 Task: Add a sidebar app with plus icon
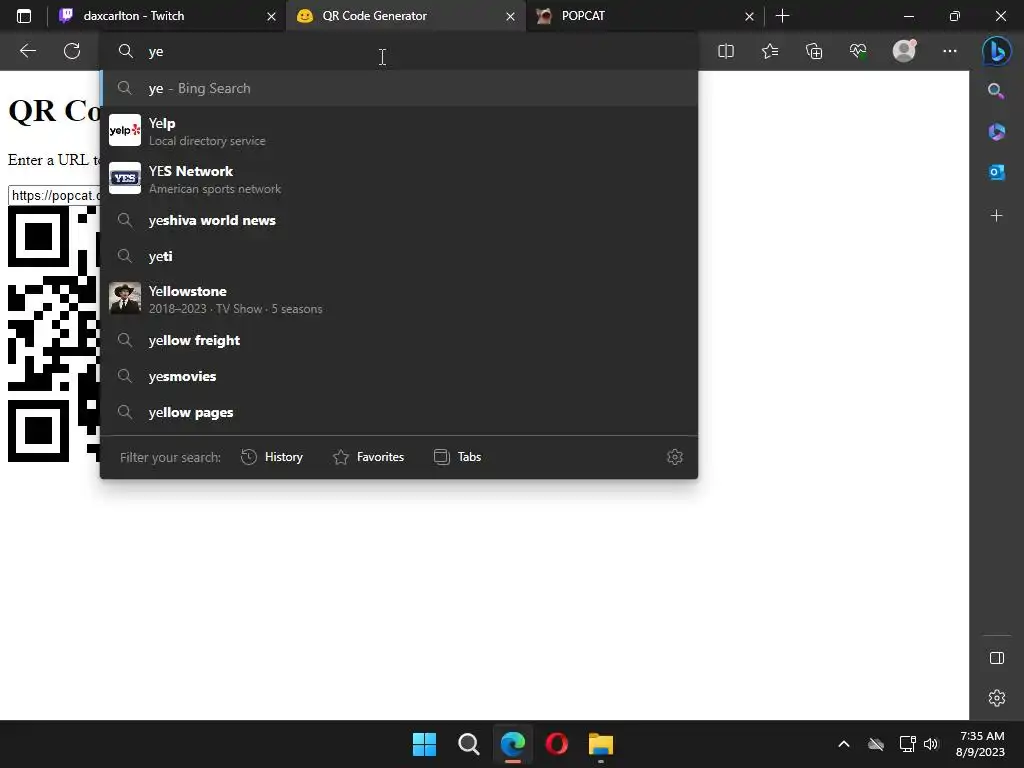click(x=996, y=216)
